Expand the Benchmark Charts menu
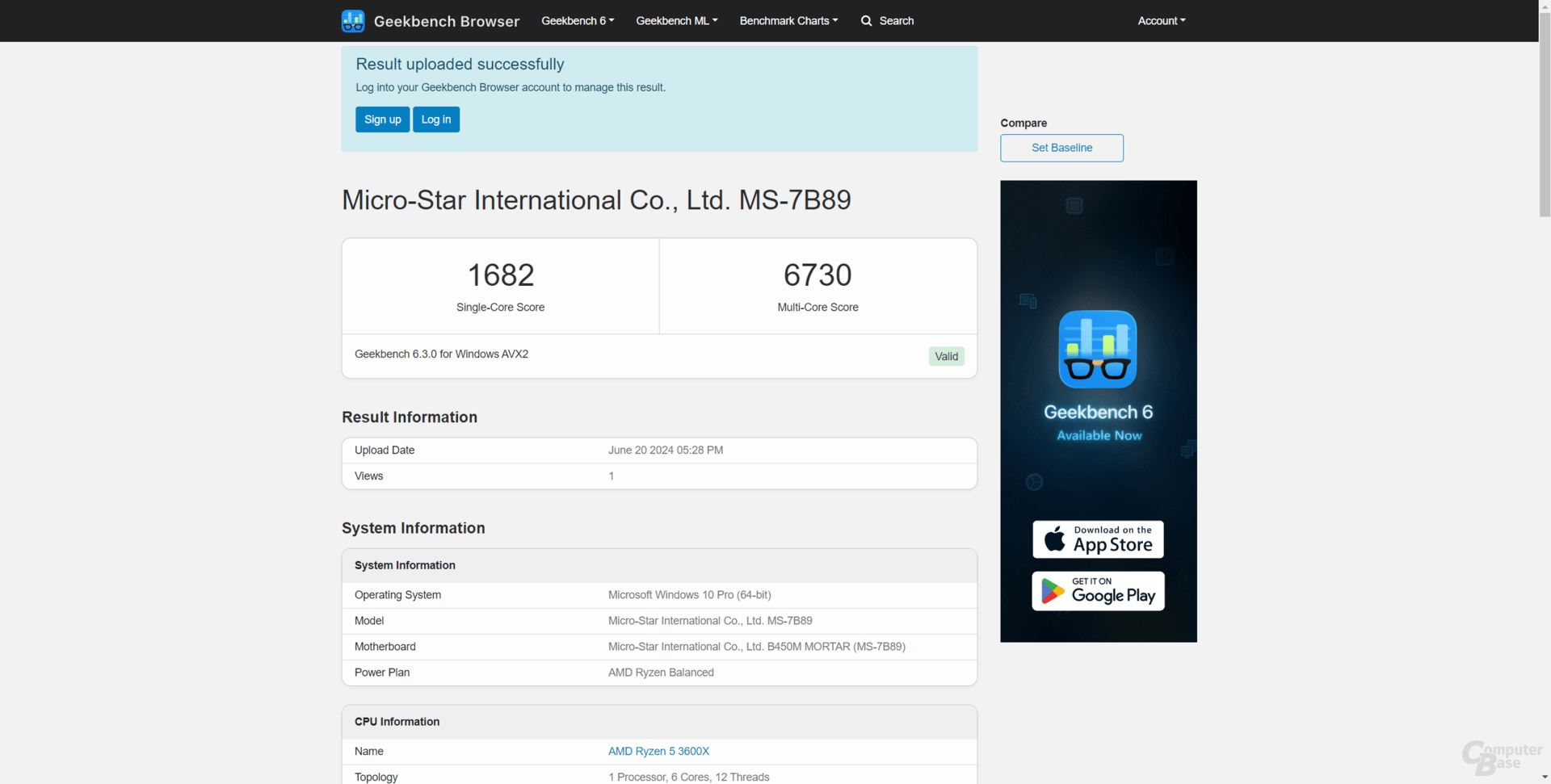 [x=788, y=21]
